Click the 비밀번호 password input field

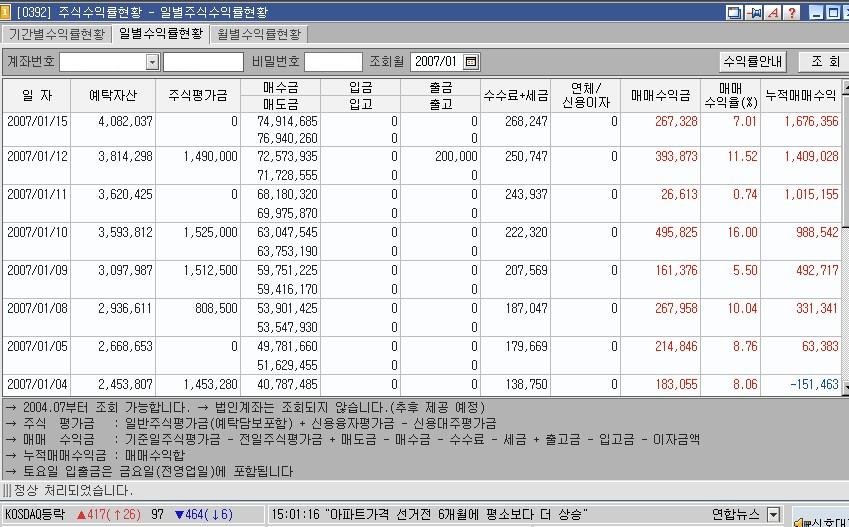click(x=333, y=62)
